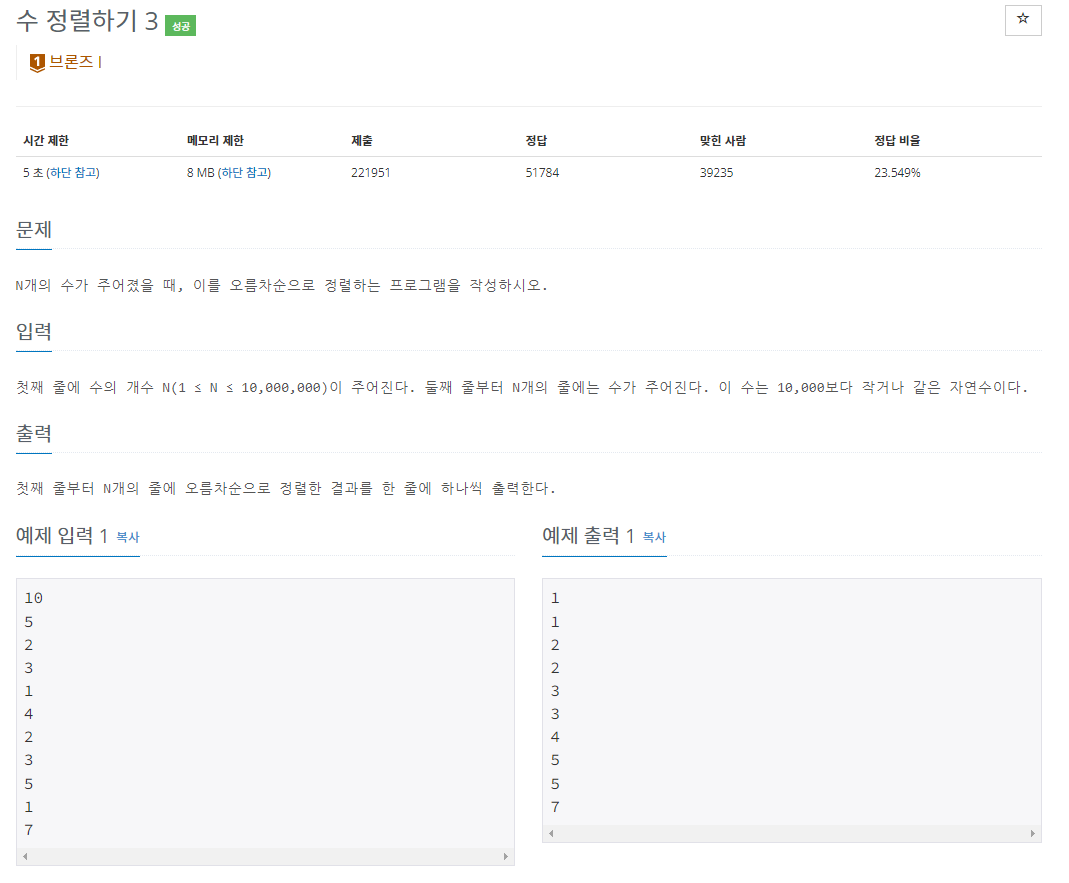Click the left scroll arrow under sample output
This screenshot has width=1069, height=883.
(x=550, y=832)
